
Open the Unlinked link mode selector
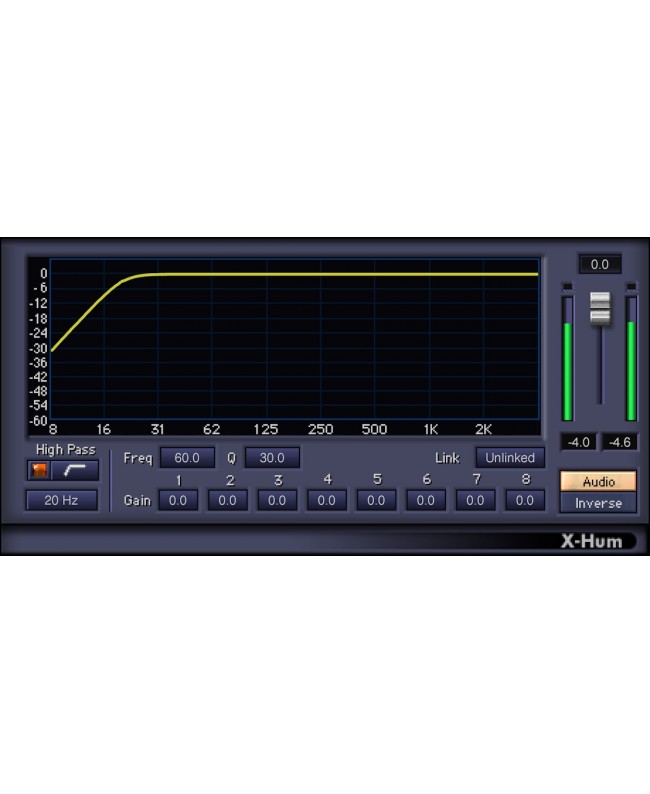pos(510,458)
